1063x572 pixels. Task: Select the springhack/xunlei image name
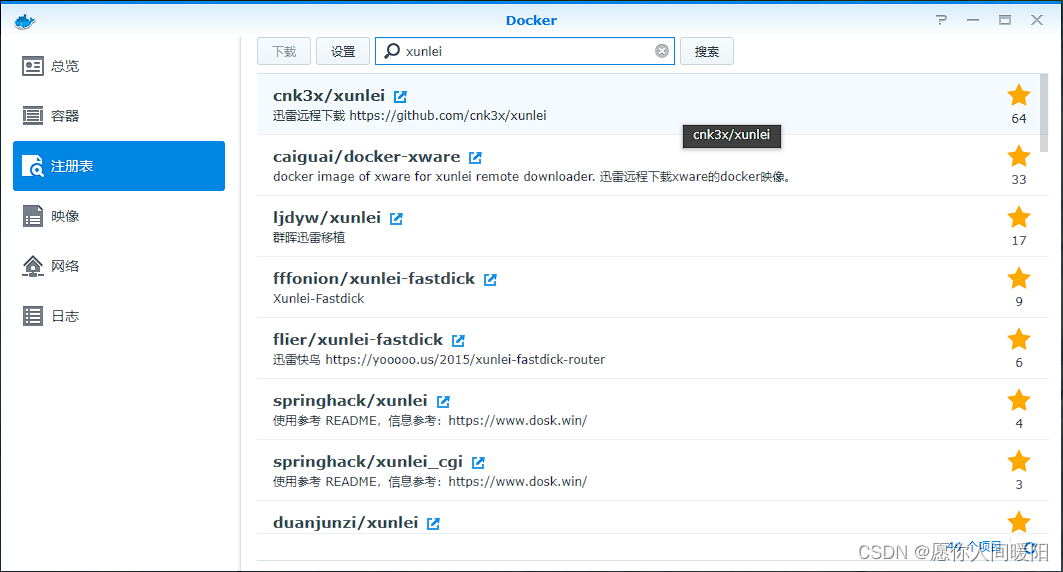tap(350, 401)
